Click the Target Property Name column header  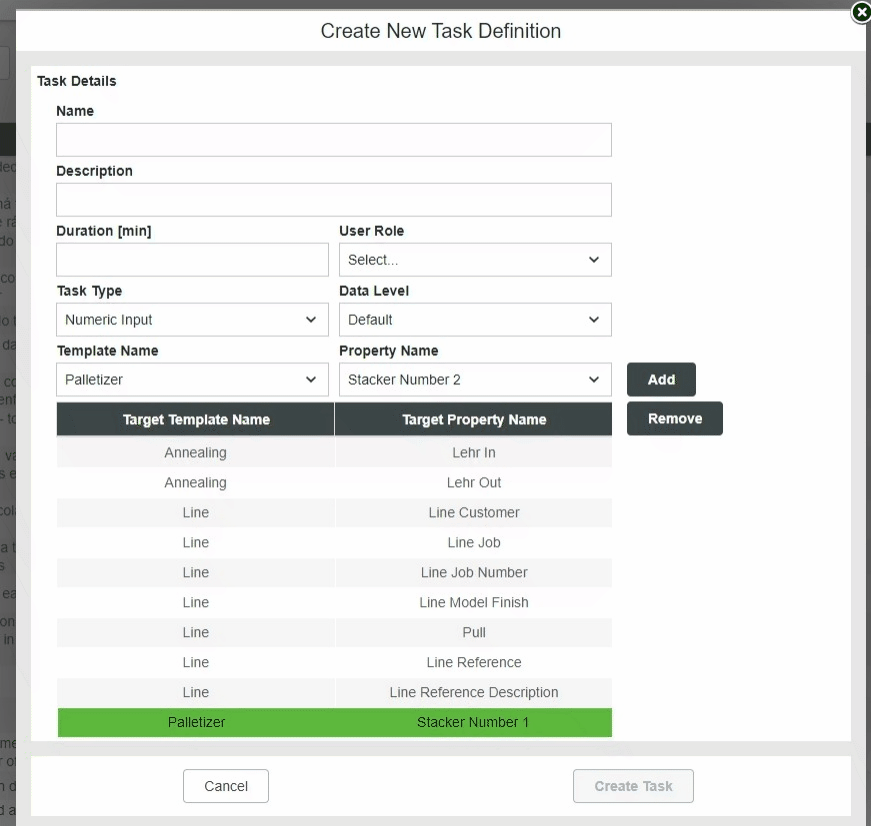click(474, 419)
